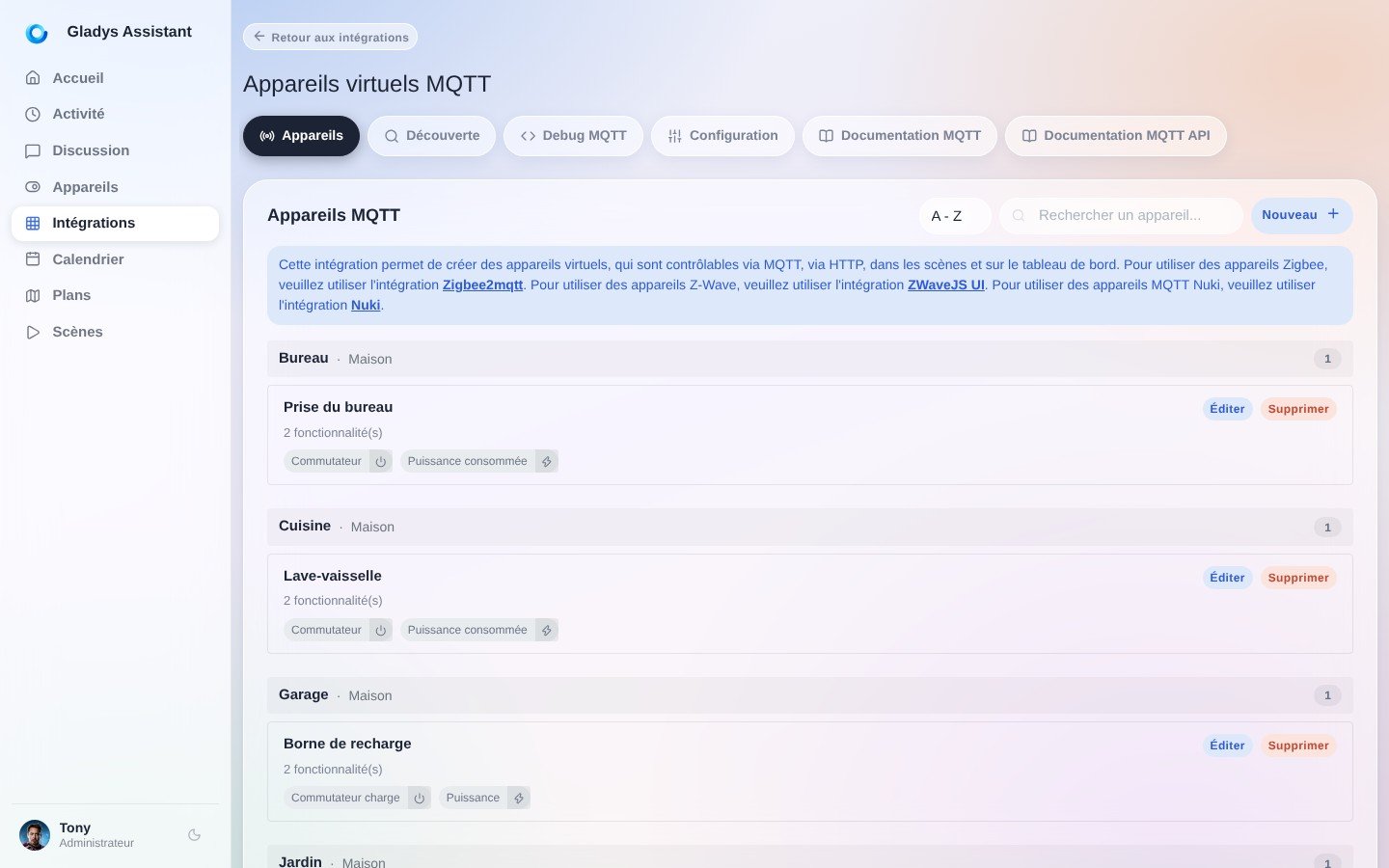Follow the Zigbee2mqtt link
Image resolution: width=1389 pixels, height=868 pixels.
pyautogui.click(x=482, y=285)
